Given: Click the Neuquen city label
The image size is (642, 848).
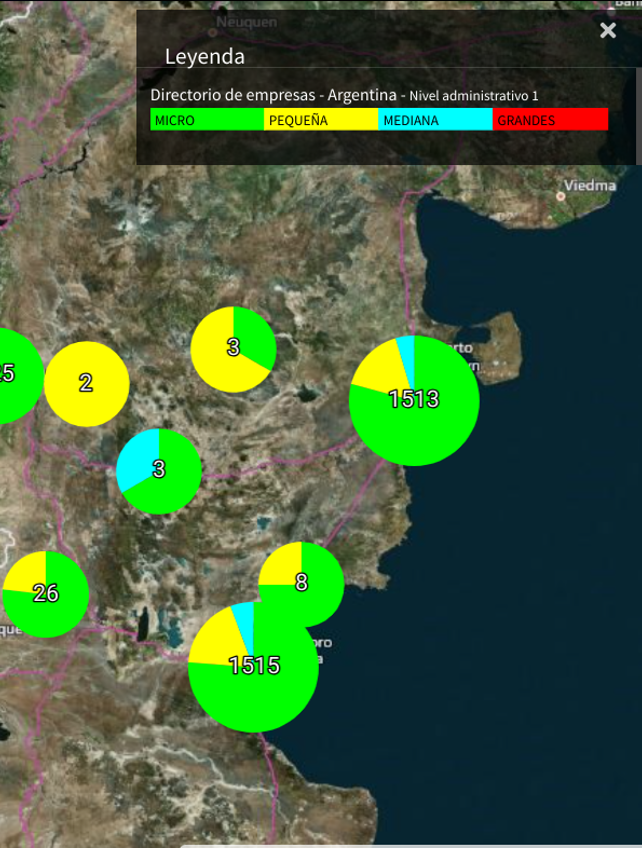Looking at the screenshot, I should 246,22.
